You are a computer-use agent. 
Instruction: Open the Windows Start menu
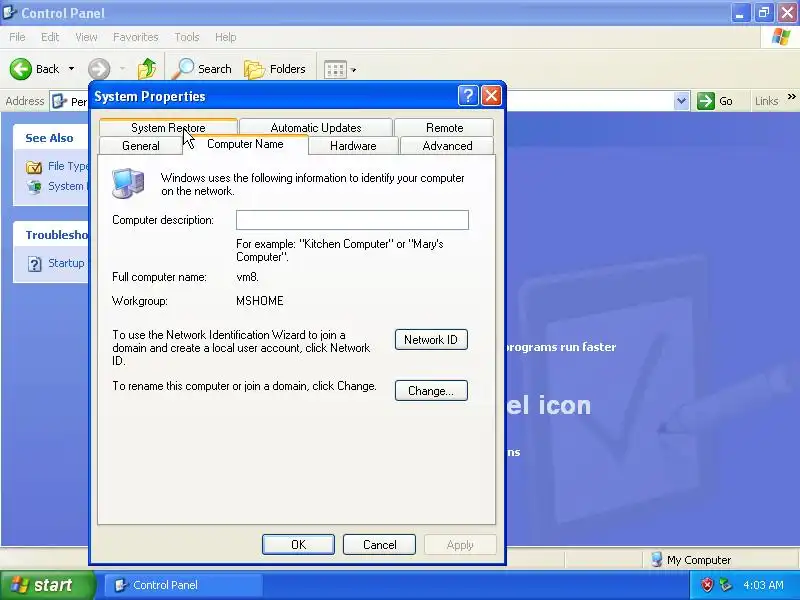[x=46, y=585]
